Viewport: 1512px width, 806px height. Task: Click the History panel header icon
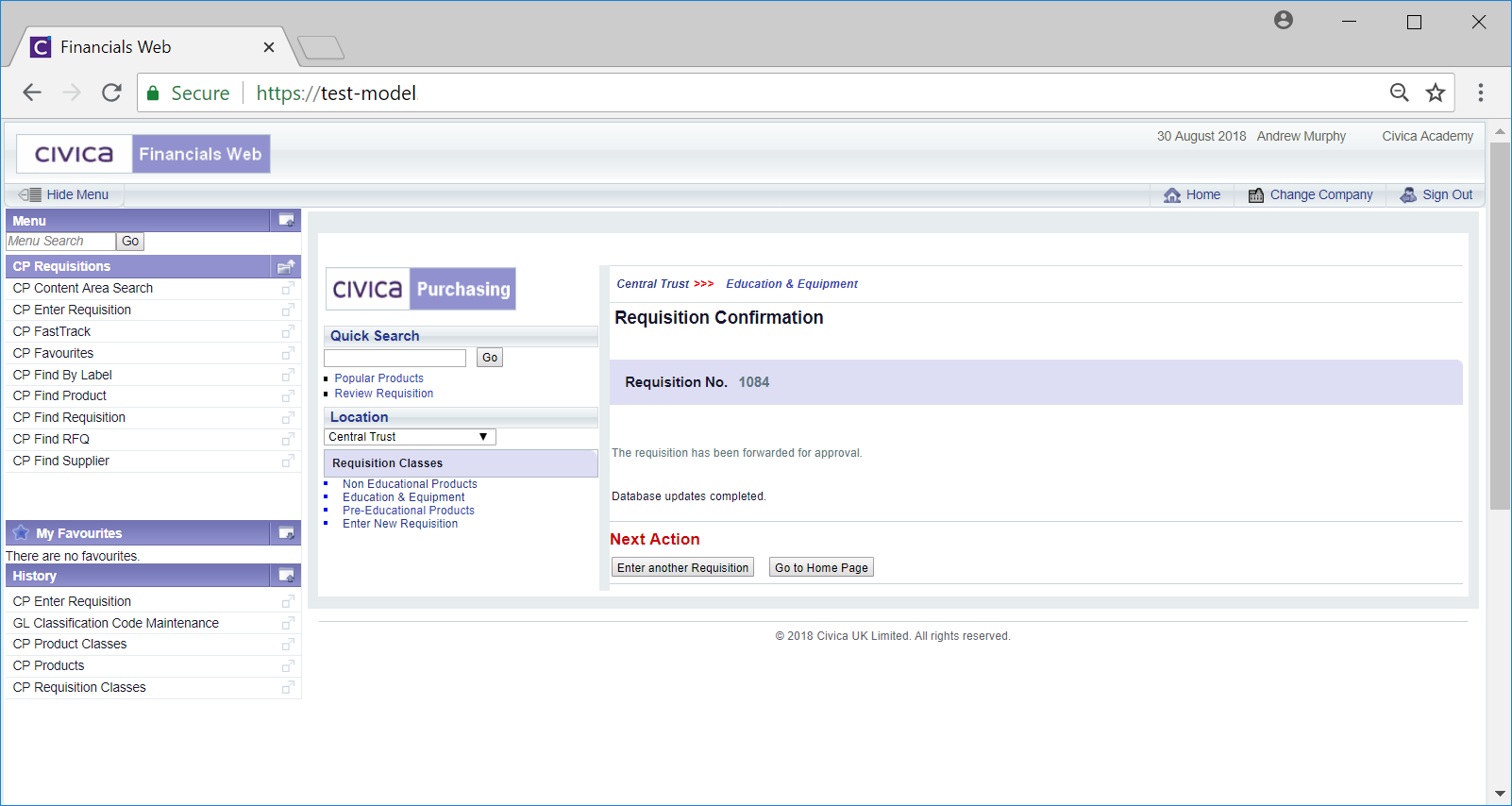click(286, 576)
